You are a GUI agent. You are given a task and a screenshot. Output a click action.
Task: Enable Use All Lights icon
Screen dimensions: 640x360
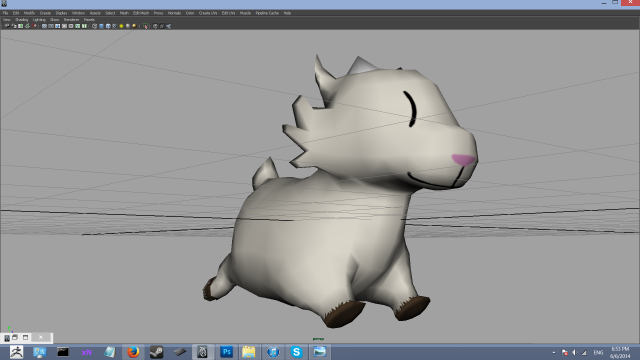[121, 26]
